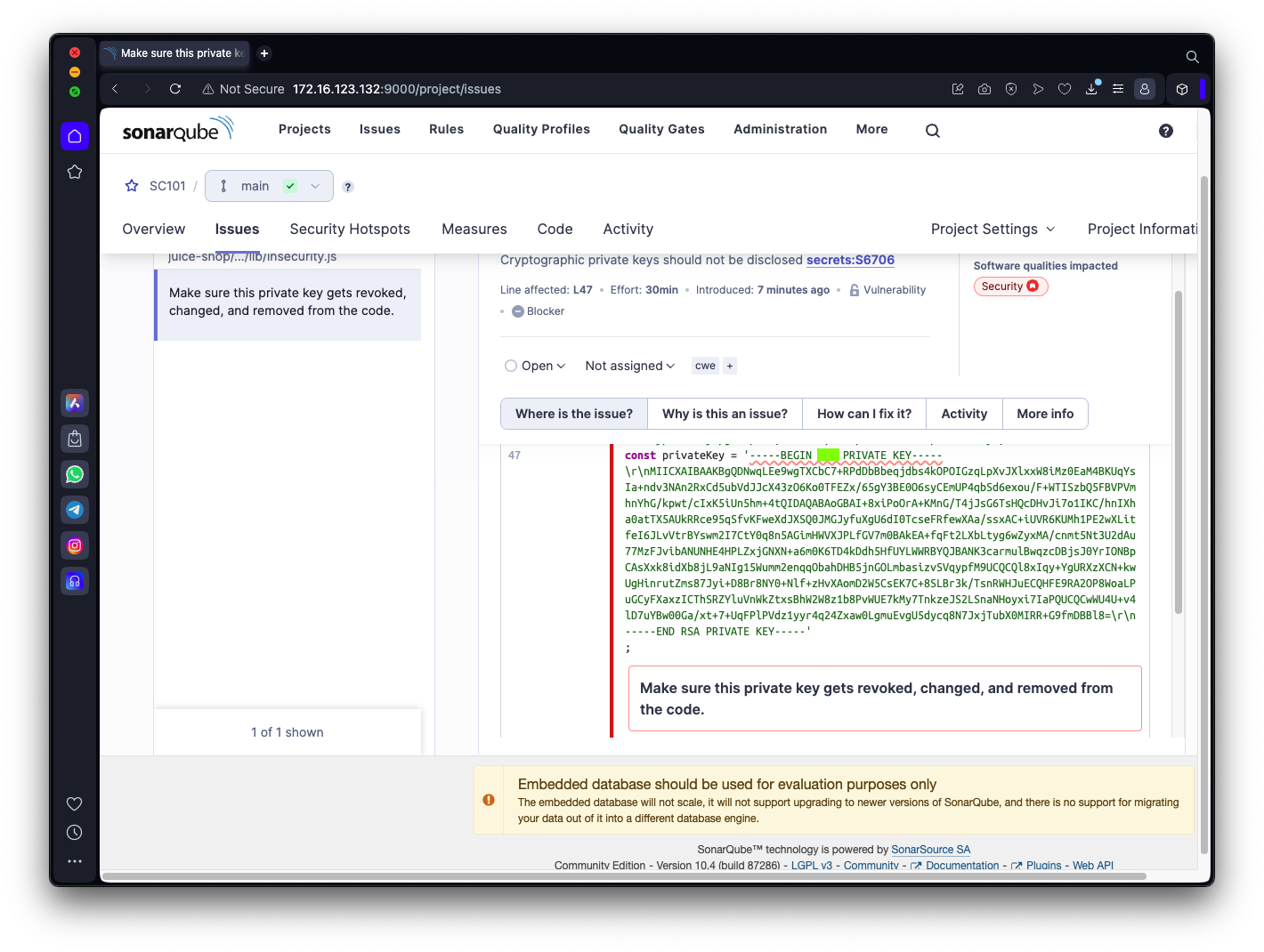Screen dimensions: 1264x952
Task: Go to Issues in top navigation
Action: coord(380,129)
